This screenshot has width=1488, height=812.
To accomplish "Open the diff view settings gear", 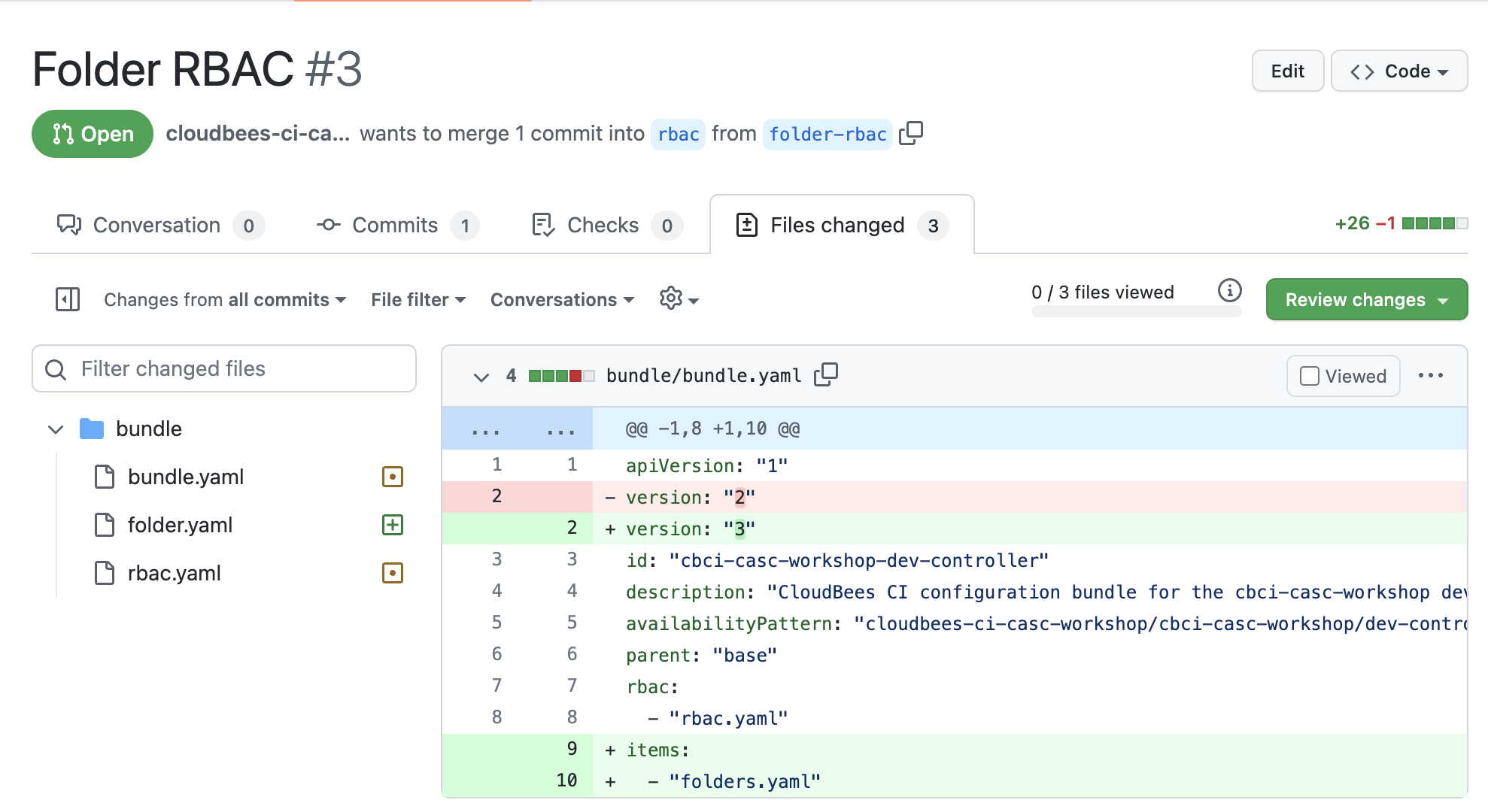I will pyautogui.click(x=670, y=298).
